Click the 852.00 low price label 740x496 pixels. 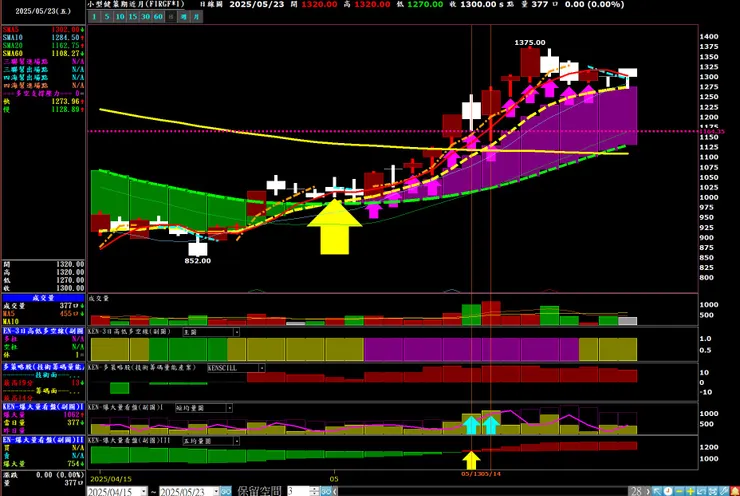[x=198, y=261]
